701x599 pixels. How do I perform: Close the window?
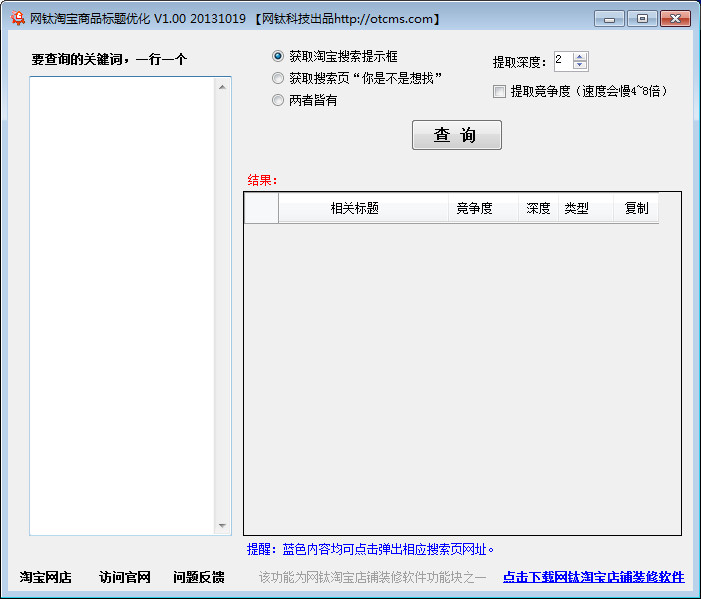pos(675,19)
